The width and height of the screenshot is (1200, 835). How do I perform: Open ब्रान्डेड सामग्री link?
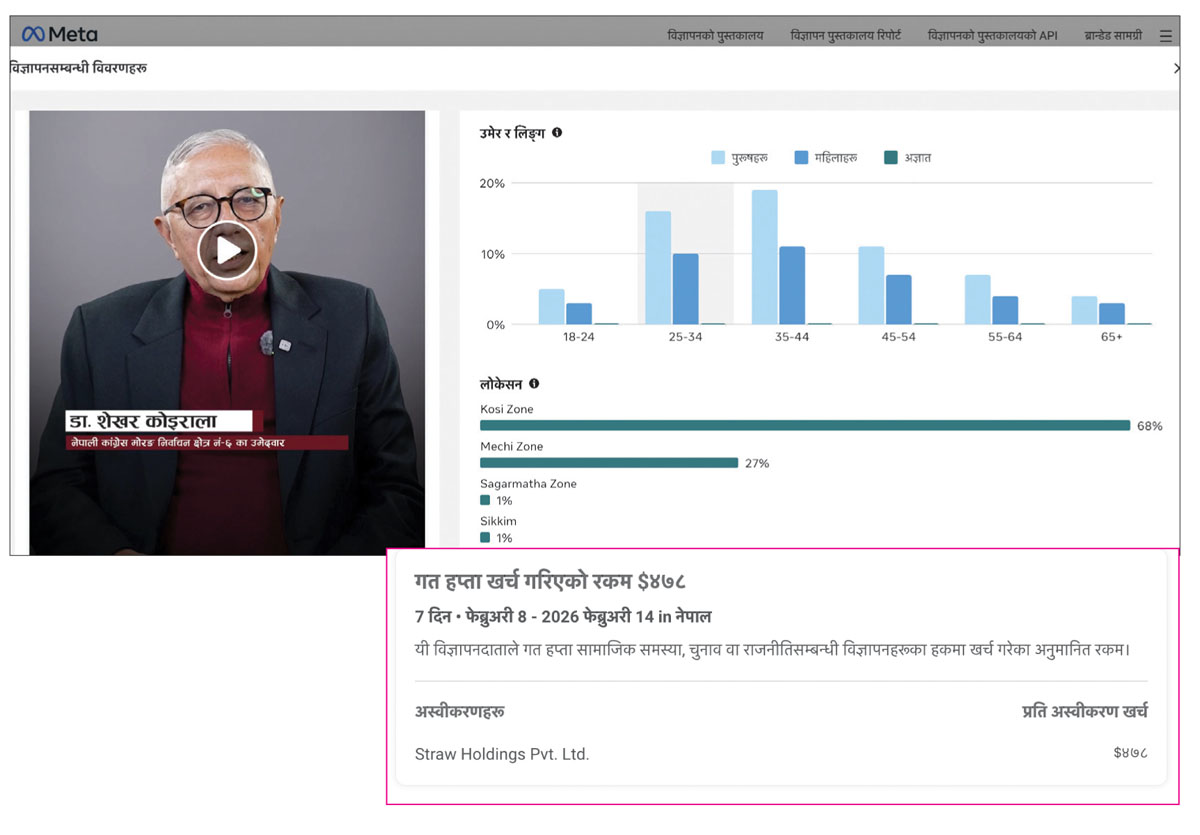[1113, 36]
